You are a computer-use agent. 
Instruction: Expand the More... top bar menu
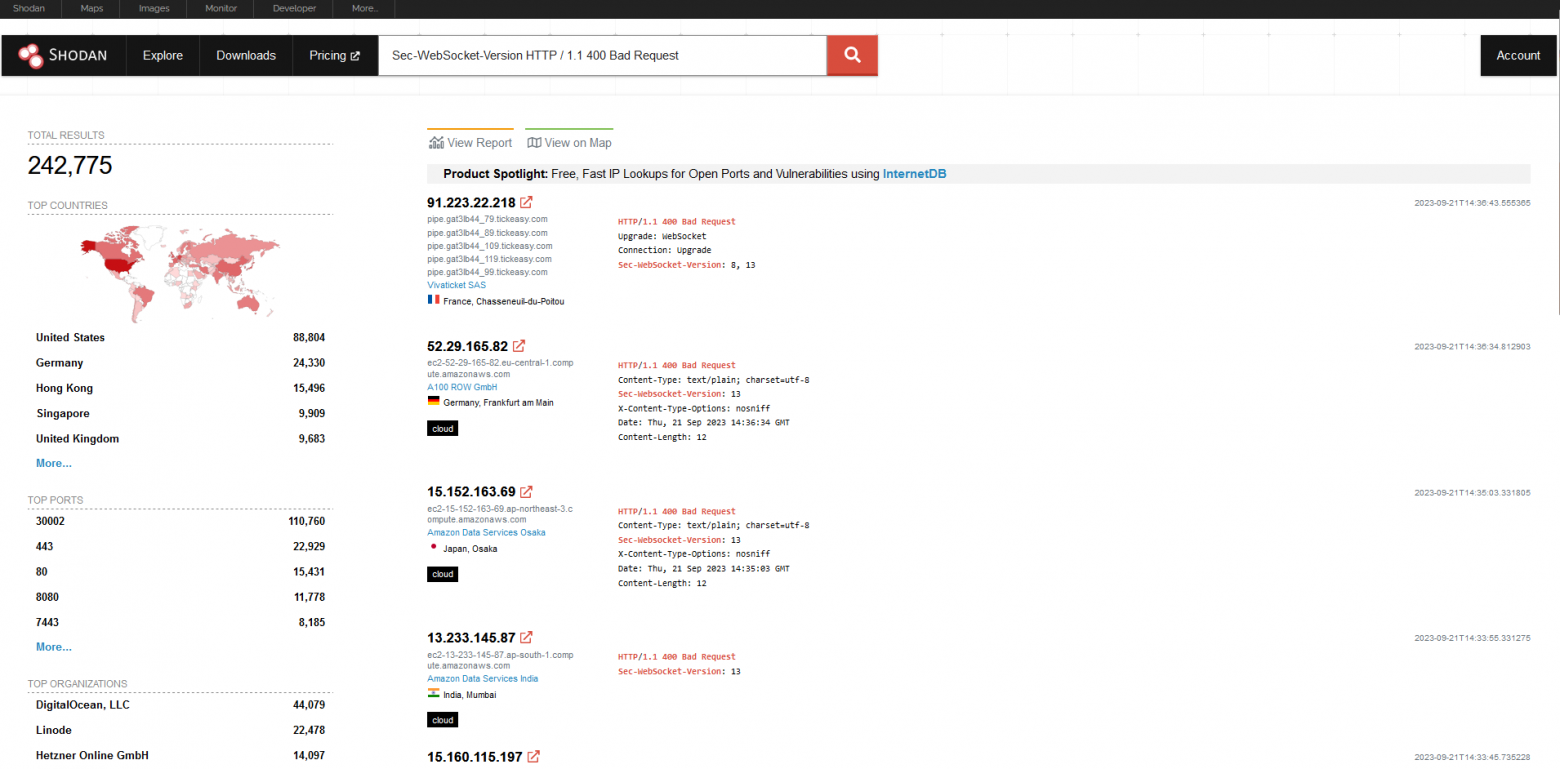point(365,8)
